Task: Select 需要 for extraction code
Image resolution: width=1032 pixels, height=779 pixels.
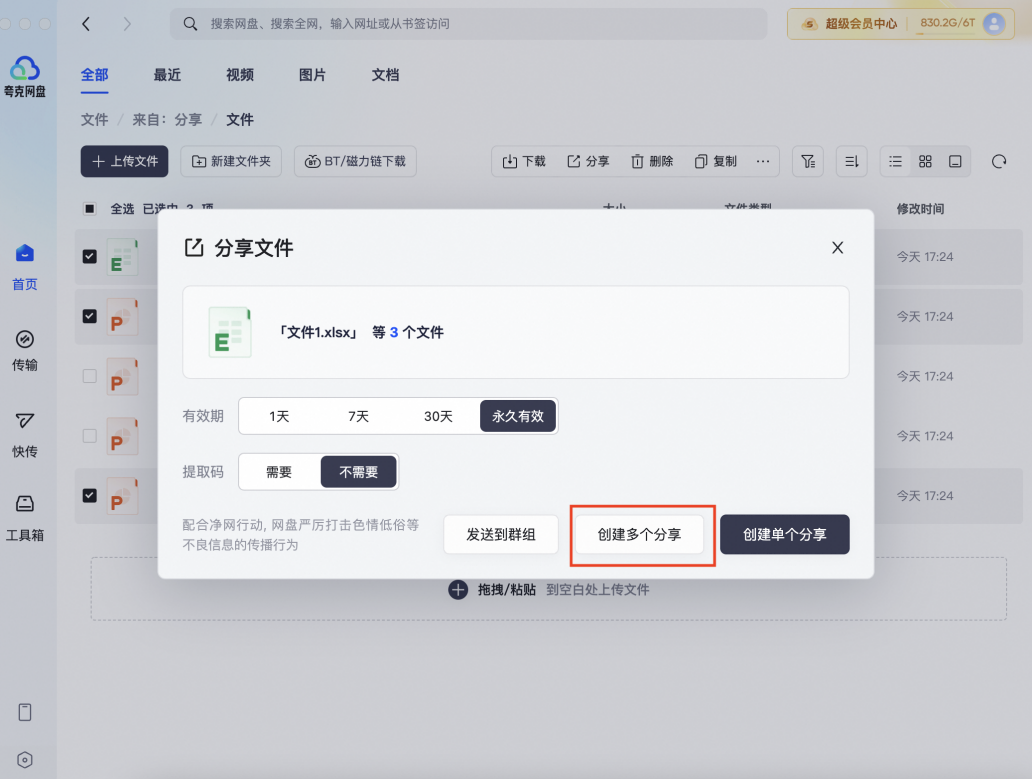Action: click(279, 472)
